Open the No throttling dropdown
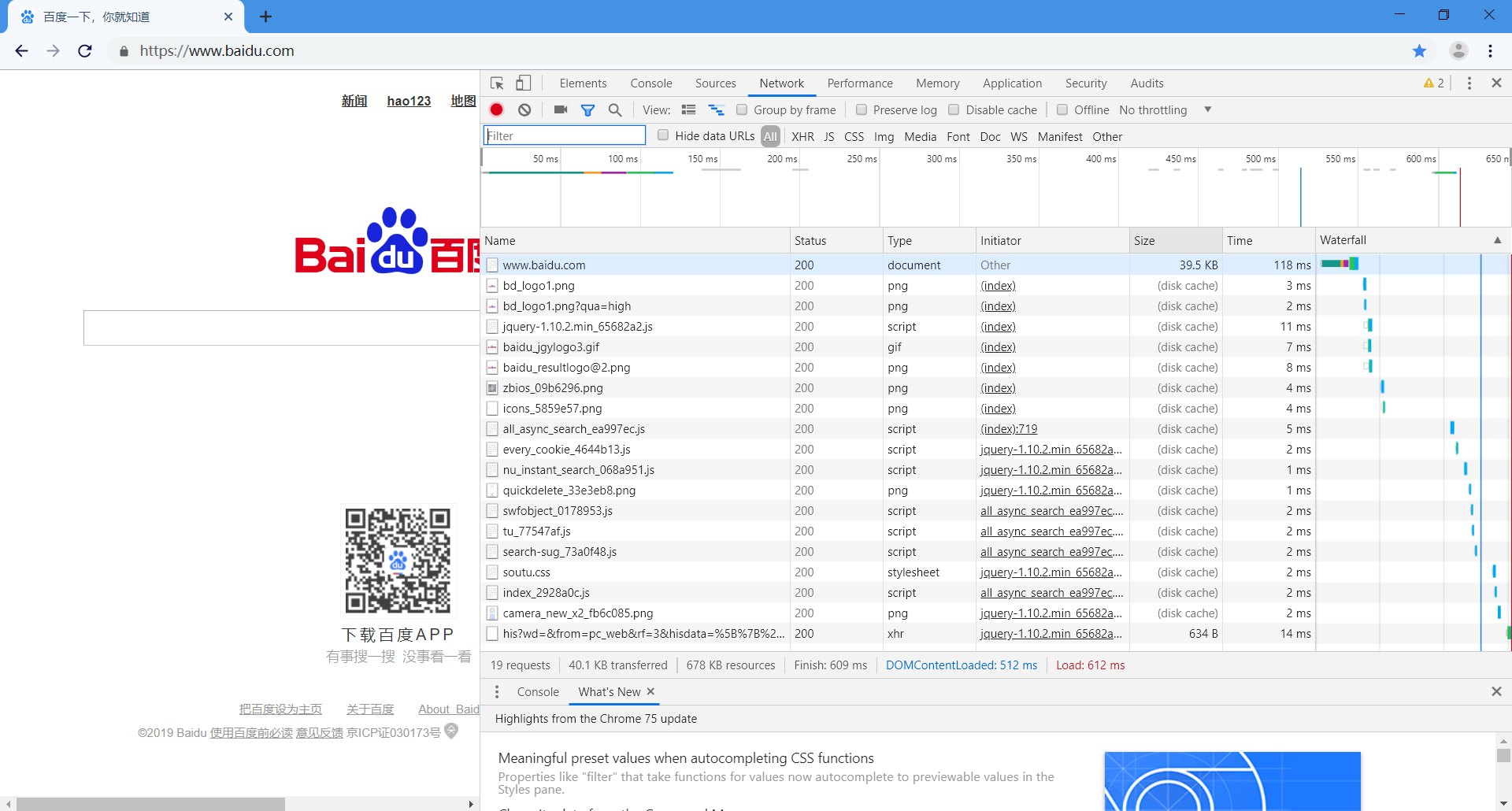The image size is (1512, 811). (1165, 110)
